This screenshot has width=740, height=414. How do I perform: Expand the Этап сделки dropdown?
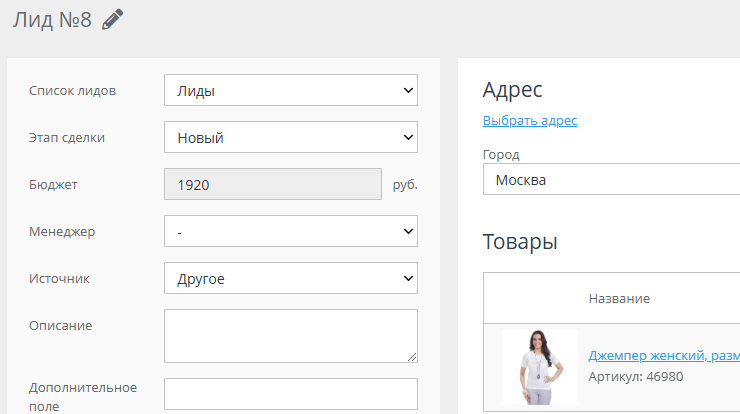point(290,138)
